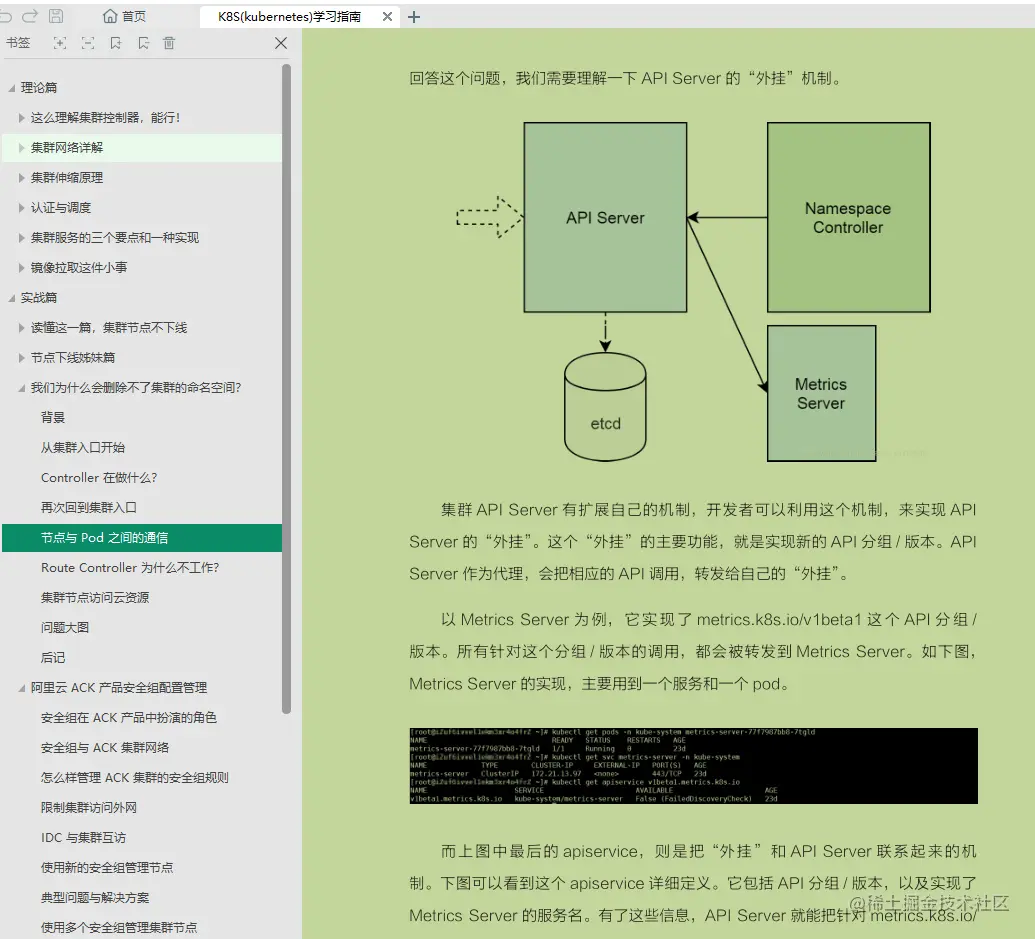Open 背景 bookmark
Image resolution: width=1035 pixels, height=939 pixels.
click(x=53, y=418)
